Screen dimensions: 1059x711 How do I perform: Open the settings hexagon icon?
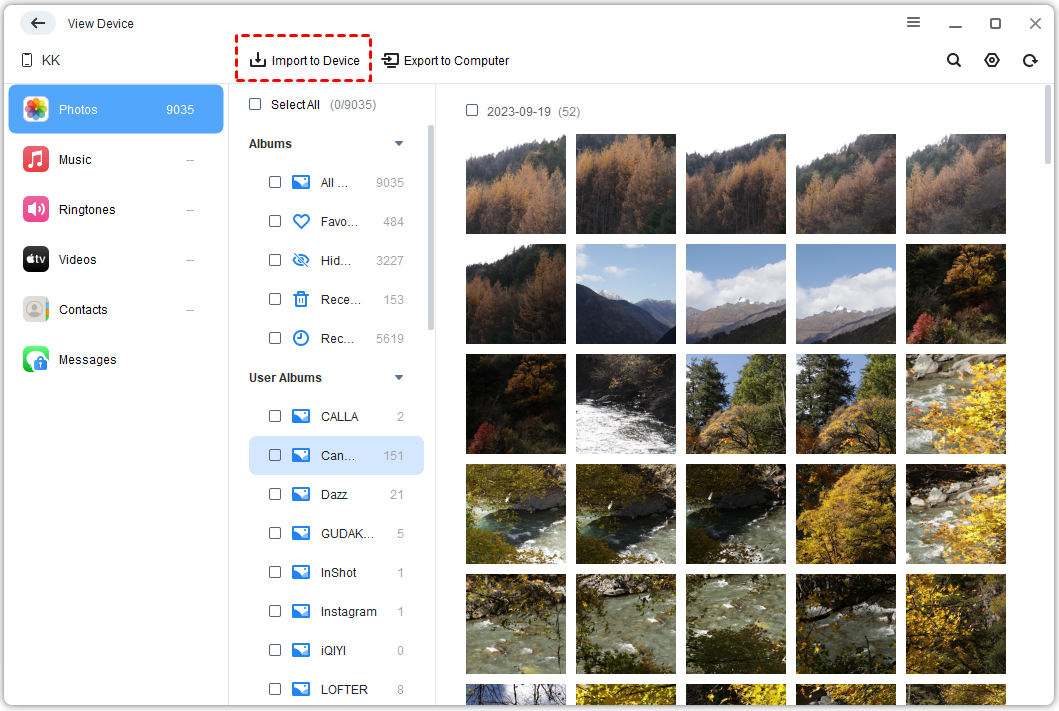pos(991,60)
